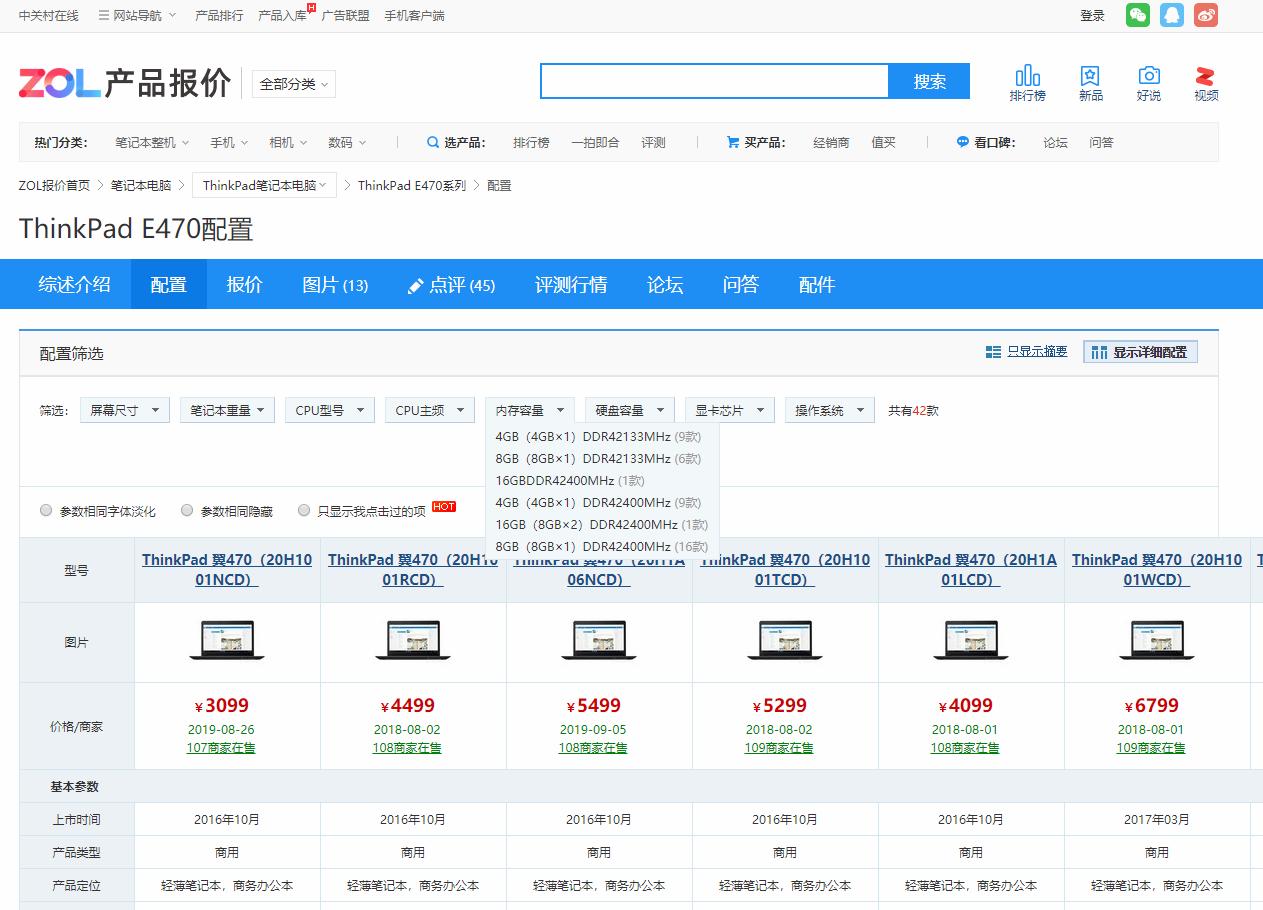Open the Weibo icon at top right corner

click(1205, 15)
